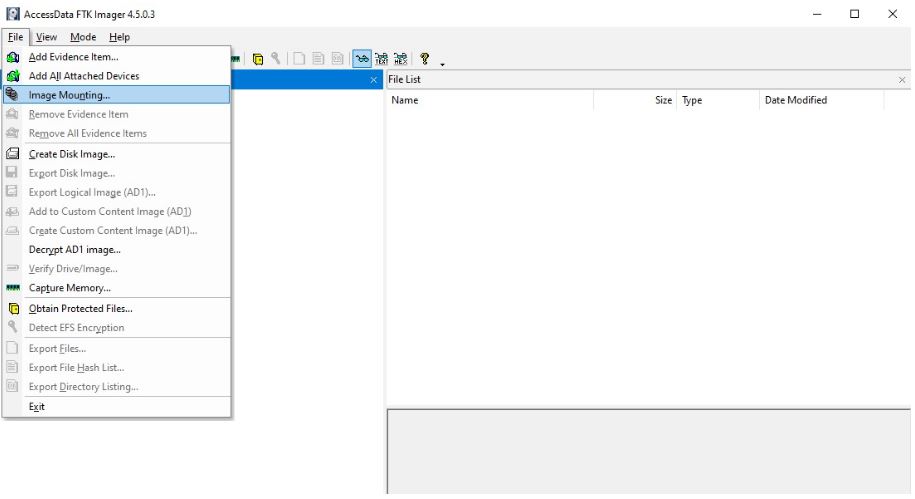Select Detect EFS Encryption menu entry
This screenshot has height=499, width=915.
coord(116,328)
